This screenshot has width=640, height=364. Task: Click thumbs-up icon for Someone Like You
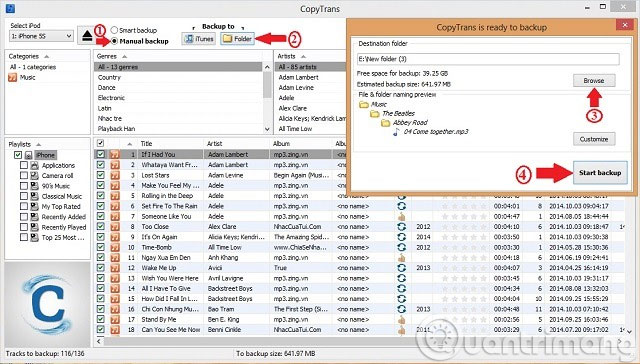[402, 216]
